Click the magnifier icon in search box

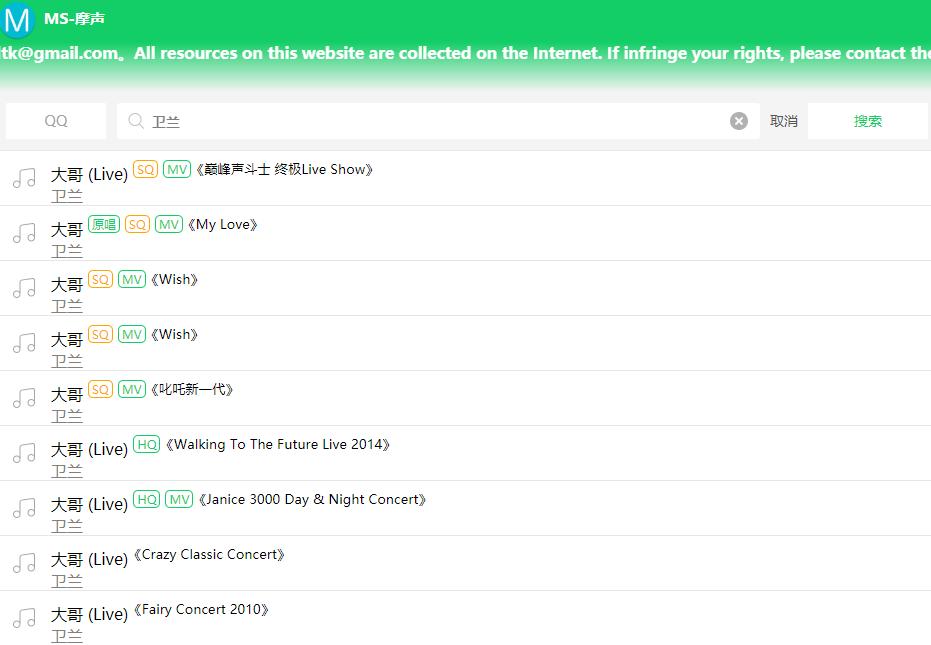pyautogui.click(x=136, y=121)
